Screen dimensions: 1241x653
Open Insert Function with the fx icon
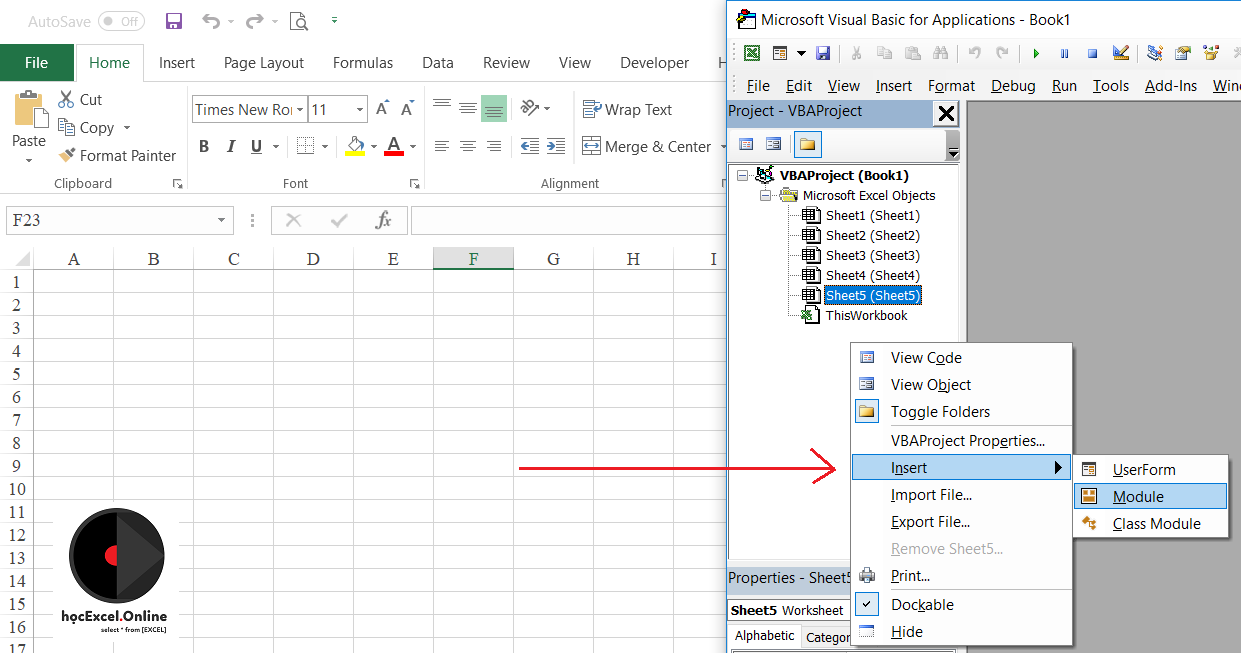click(383, 220)
